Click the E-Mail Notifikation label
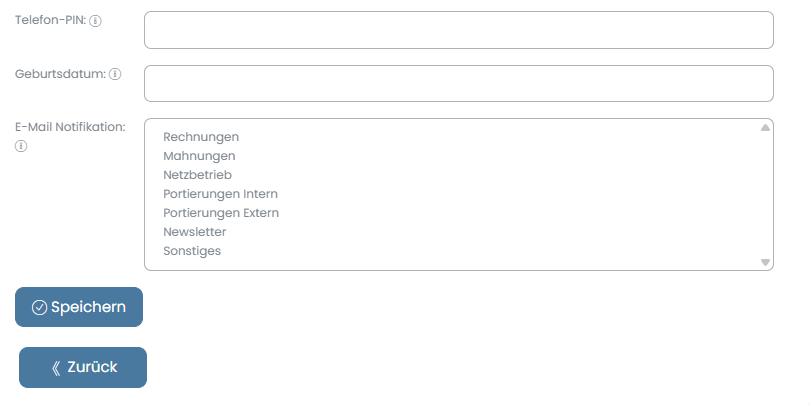 [70, 127]
